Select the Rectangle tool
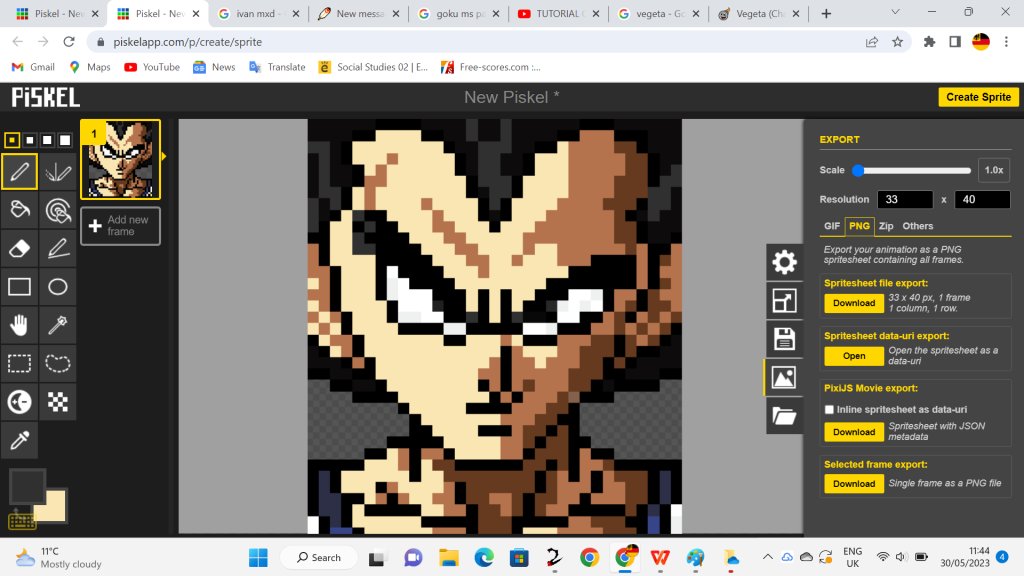Screen dimensions: 1024x576 (20, 287)
